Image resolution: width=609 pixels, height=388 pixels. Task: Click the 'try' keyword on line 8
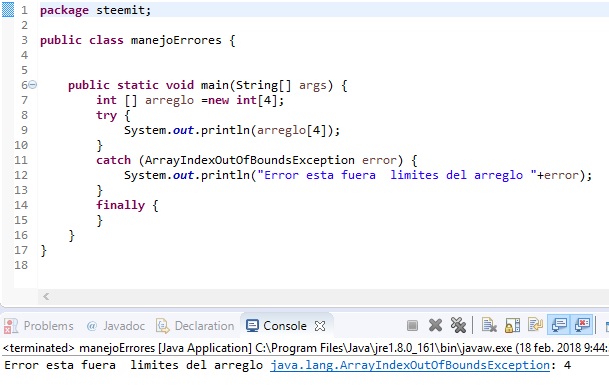[106, 115]
